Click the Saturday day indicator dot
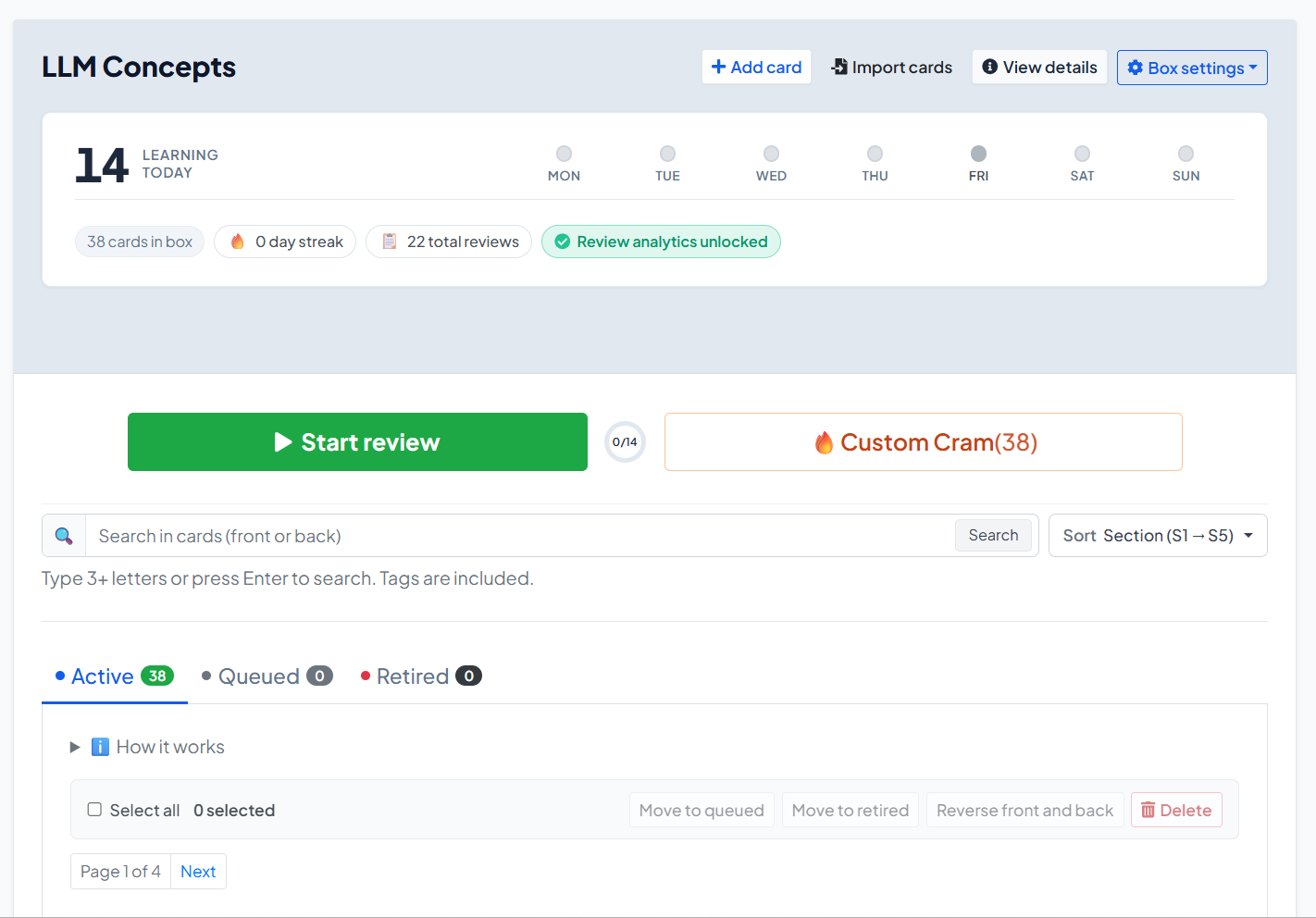 (x=1082, y=154)
